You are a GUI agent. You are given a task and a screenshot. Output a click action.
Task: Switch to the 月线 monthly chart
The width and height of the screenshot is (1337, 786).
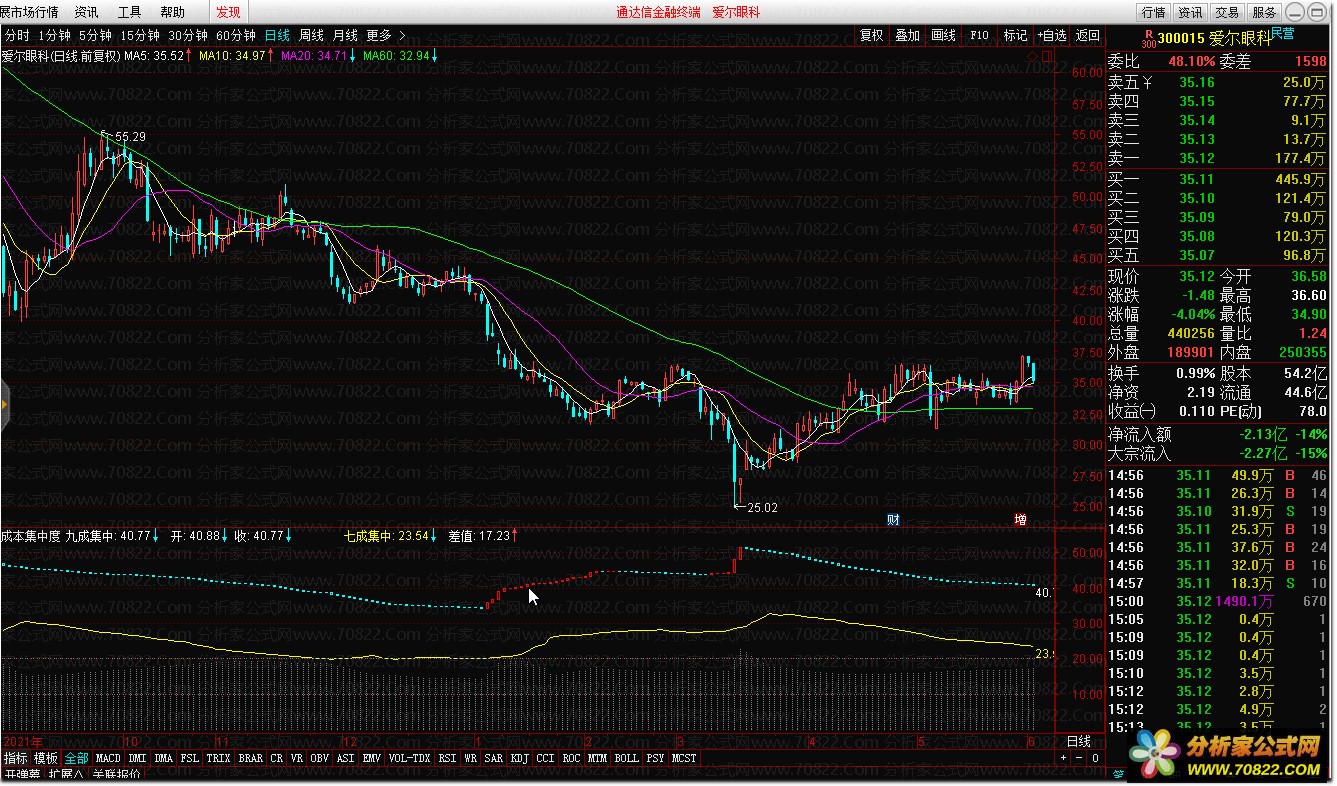[x=345, y=35]
